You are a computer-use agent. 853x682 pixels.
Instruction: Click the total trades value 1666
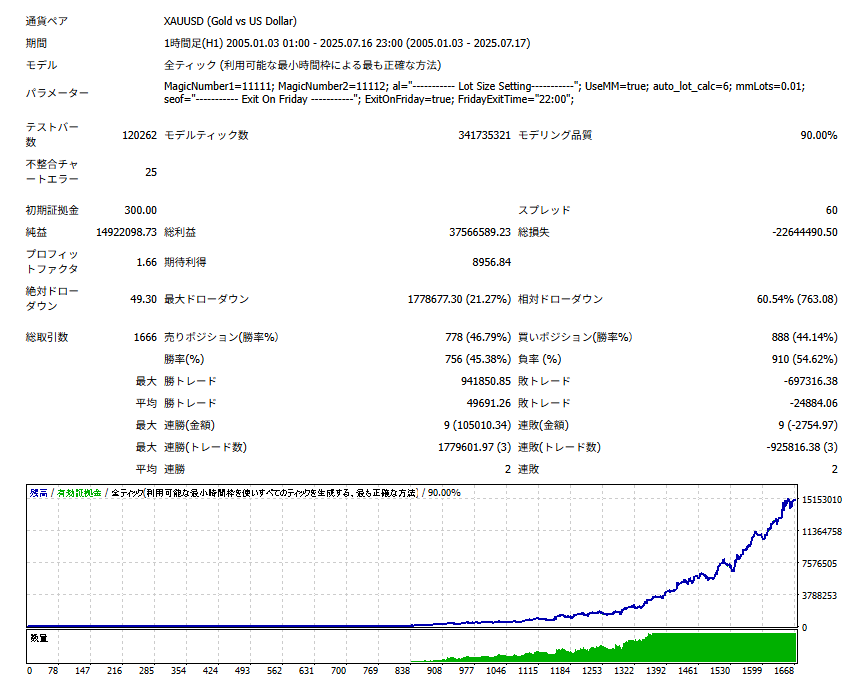[145, 337]
